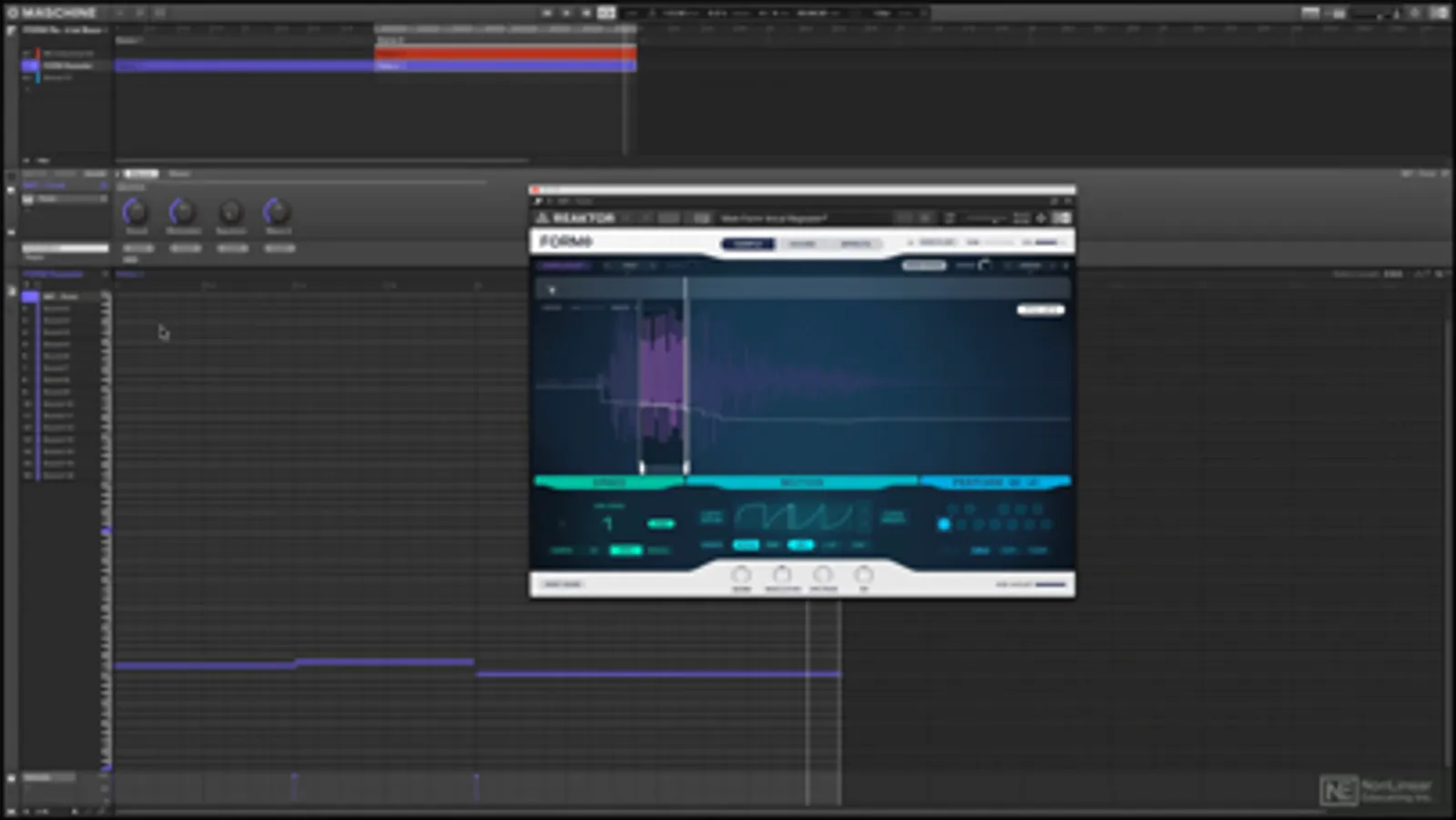Viewport: 1456px width, 820px height.
Task: Click the Reaktor logo icon
Action: coord(543,219)
